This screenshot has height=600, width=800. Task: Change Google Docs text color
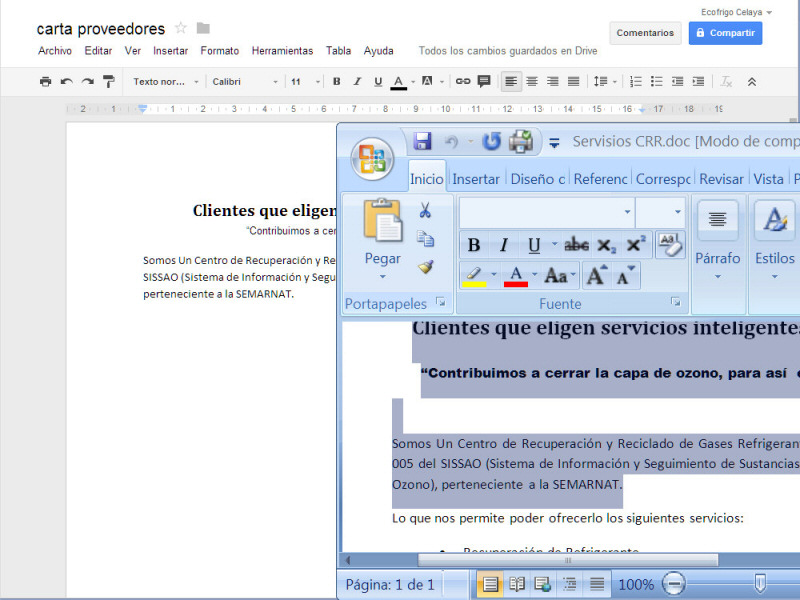[x=398, y=82]
